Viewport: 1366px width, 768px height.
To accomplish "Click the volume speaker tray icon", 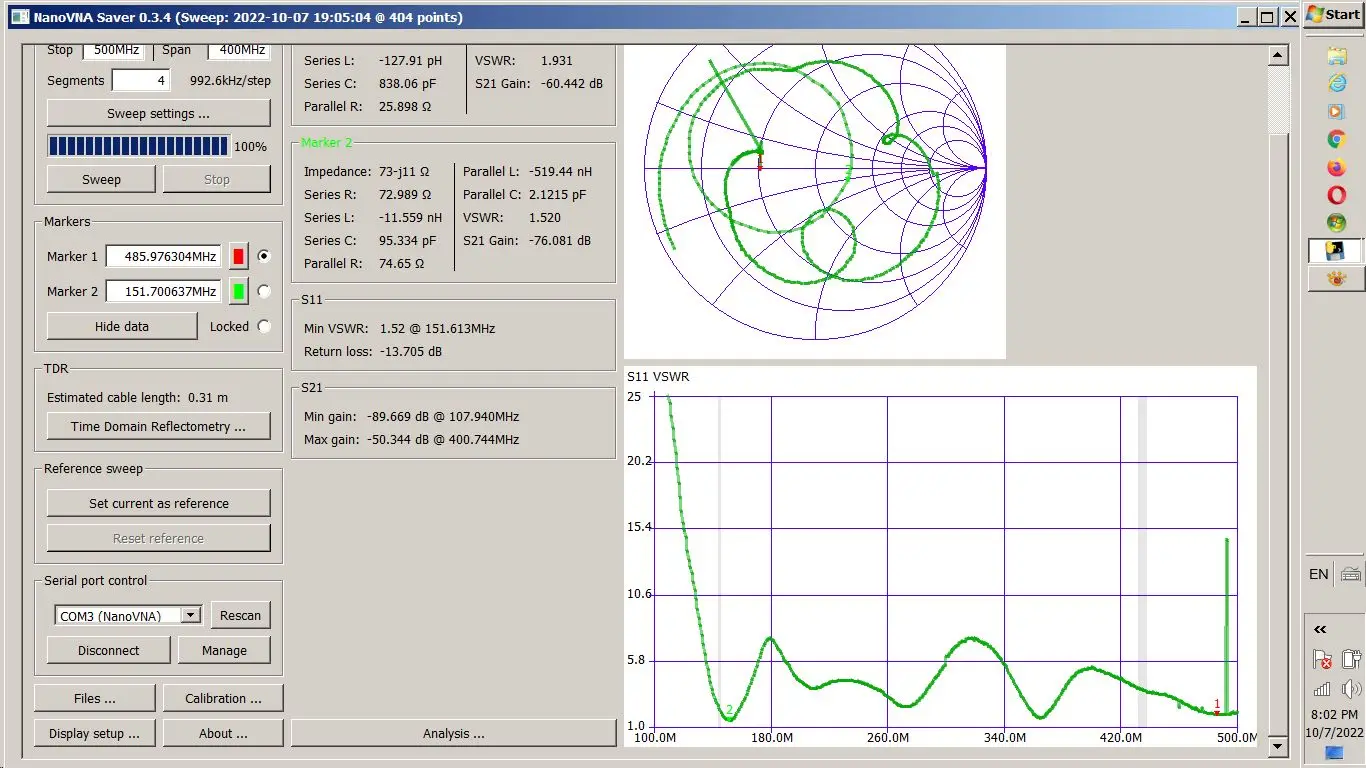I will [1351, 688].
